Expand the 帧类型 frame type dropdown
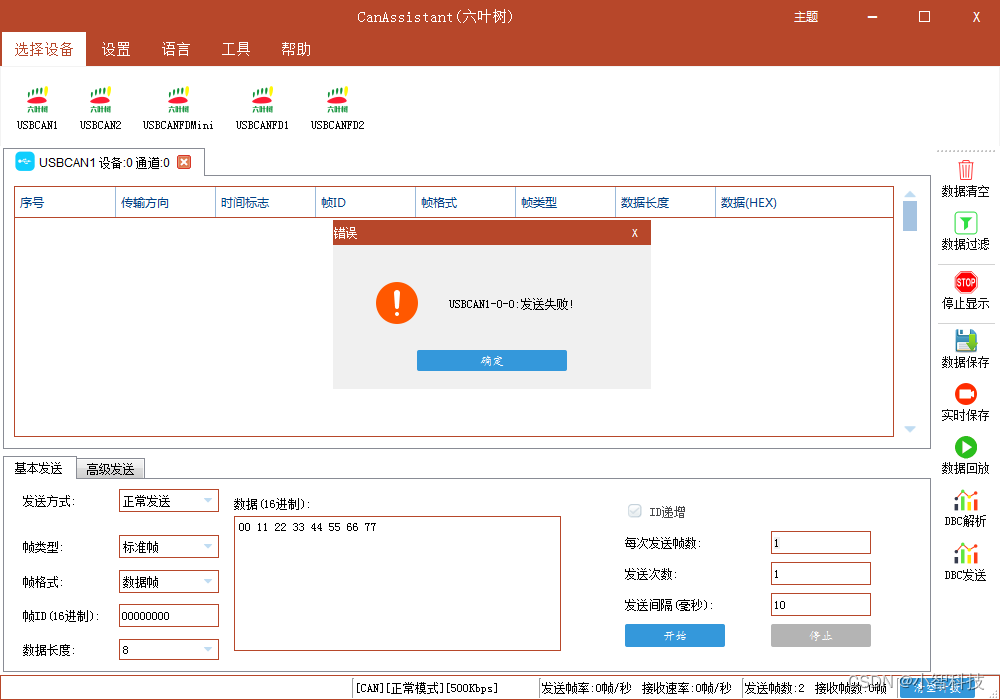This screenshot has height=700, width=1000. pyautogui.click(x=168, y=546)
